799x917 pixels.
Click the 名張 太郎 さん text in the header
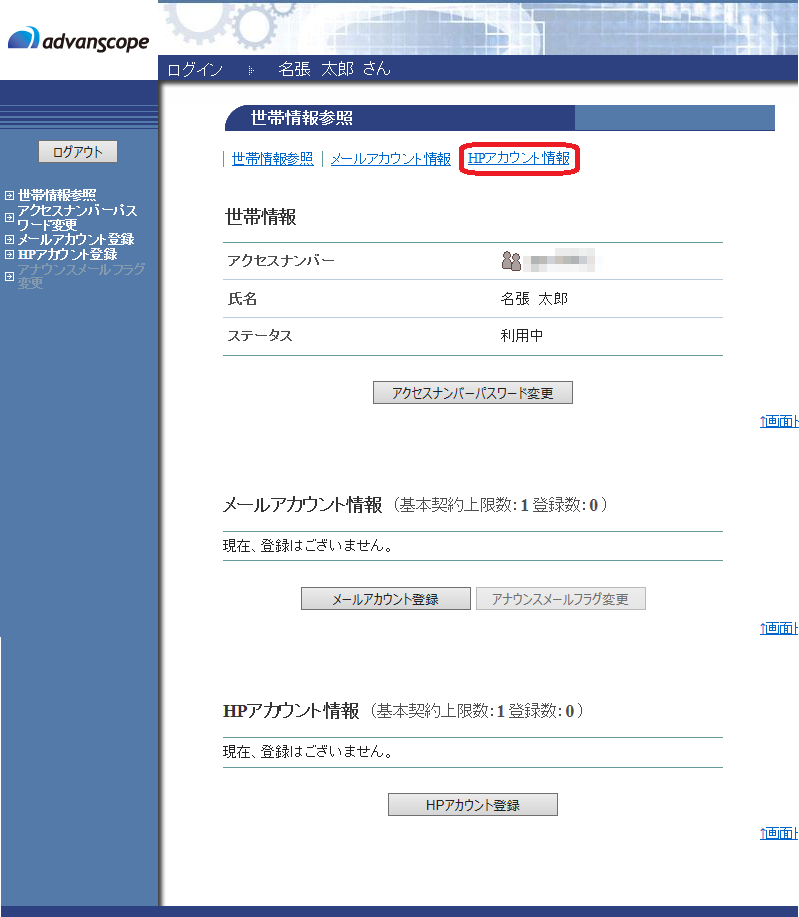click(x=334, y=69)
